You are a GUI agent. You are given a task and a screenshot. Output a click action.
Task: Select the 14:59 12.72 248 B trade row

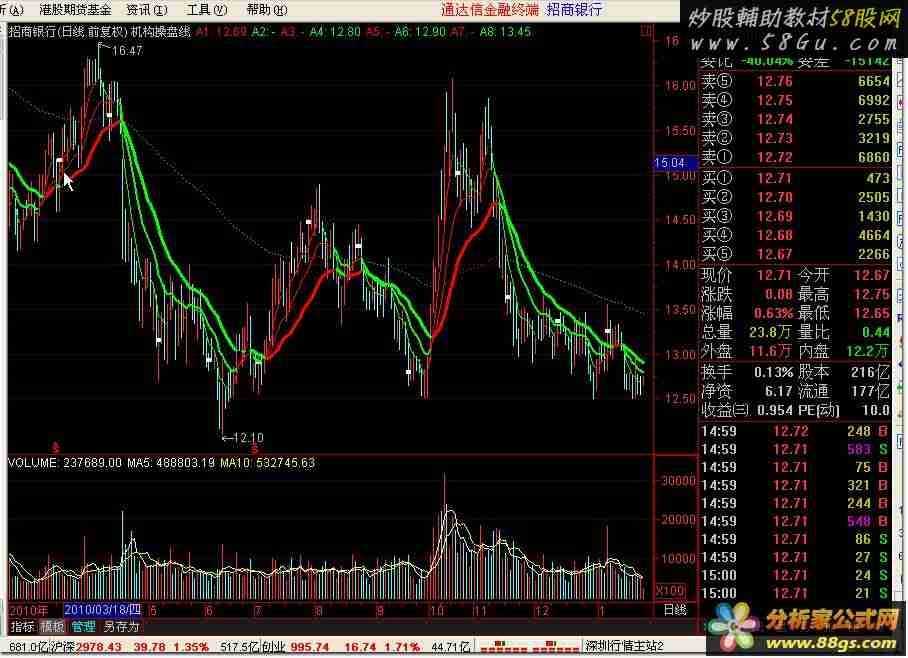(794, 432)
